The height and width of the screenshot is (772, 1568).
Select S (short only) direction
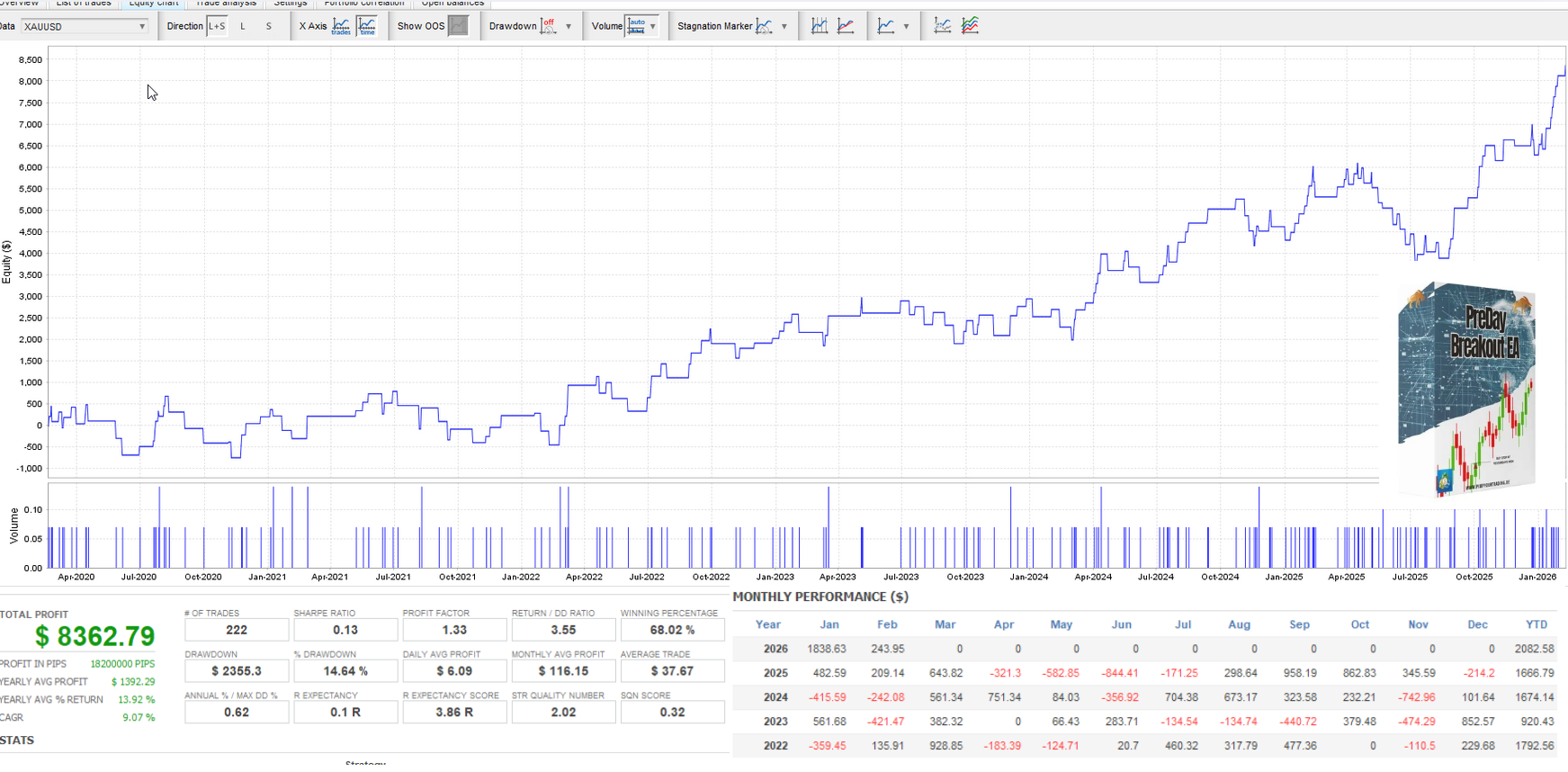click(x=268, y=26)
